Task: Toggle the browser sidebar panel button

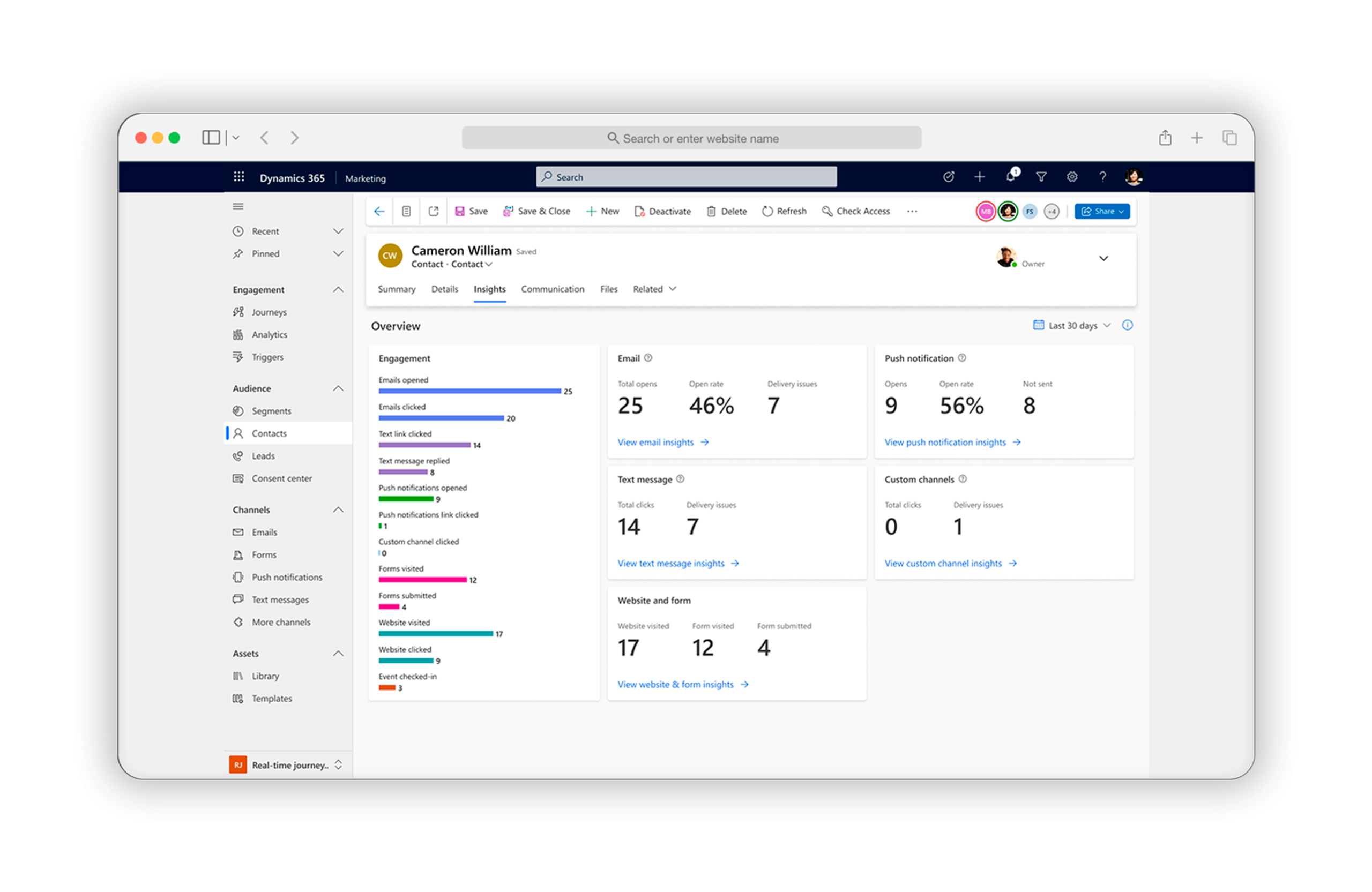Action: point(211,137)
